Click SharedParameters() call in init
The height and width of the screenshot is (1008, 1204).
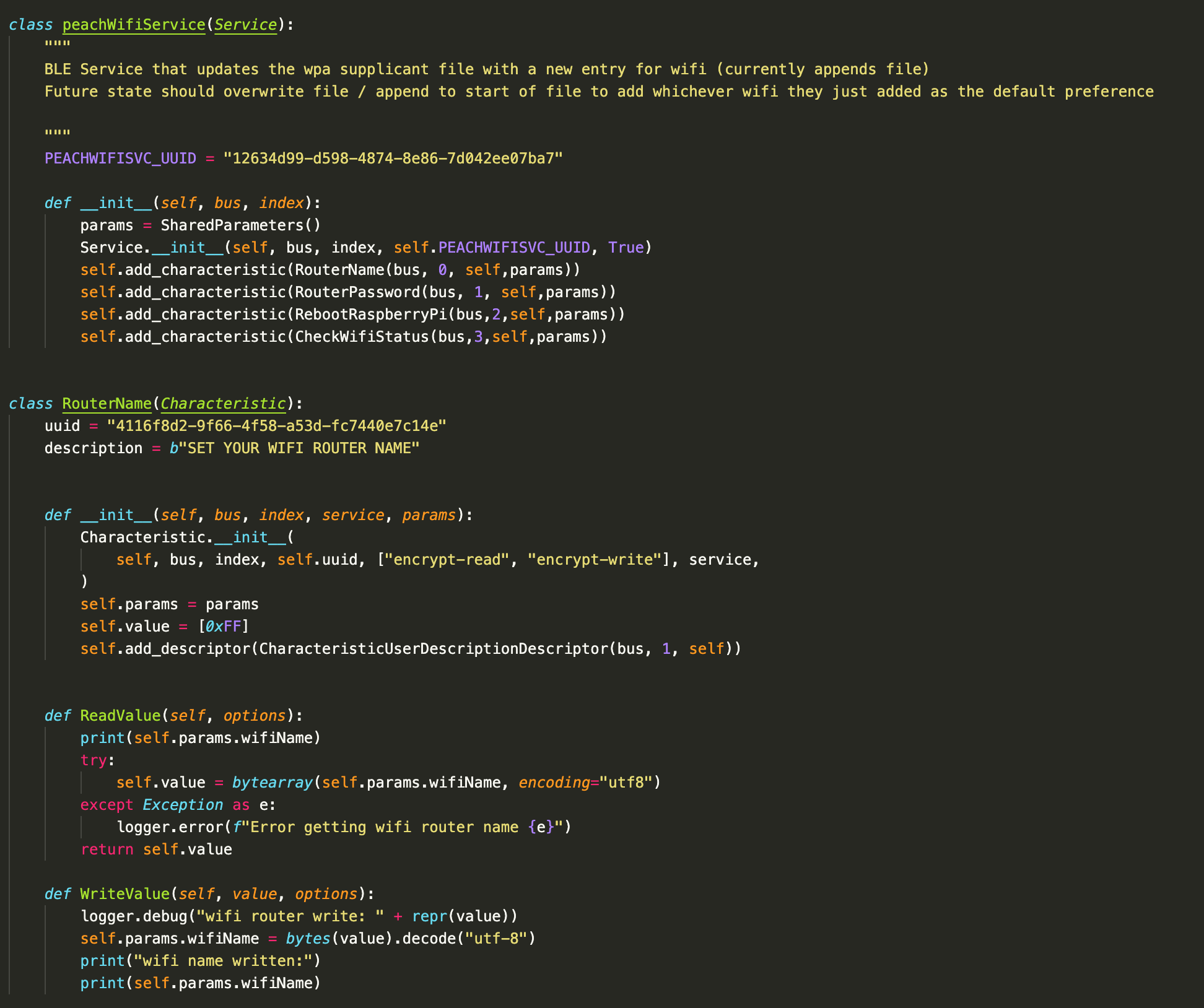pyautogui.click(x=240, y=225)
